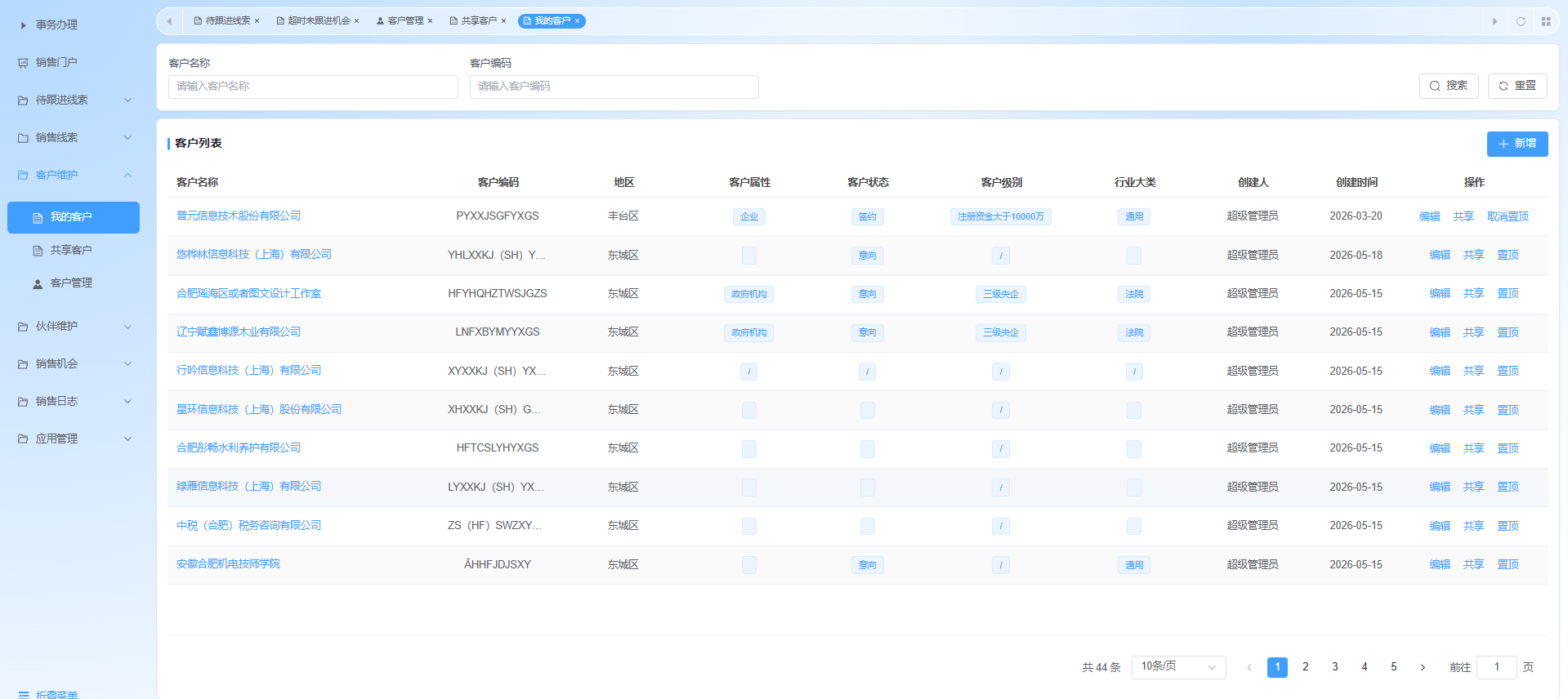The height and width of the screenshot is (699, 1568).
Task: Go to page 3 in pagination
Action: (1335, 667)
